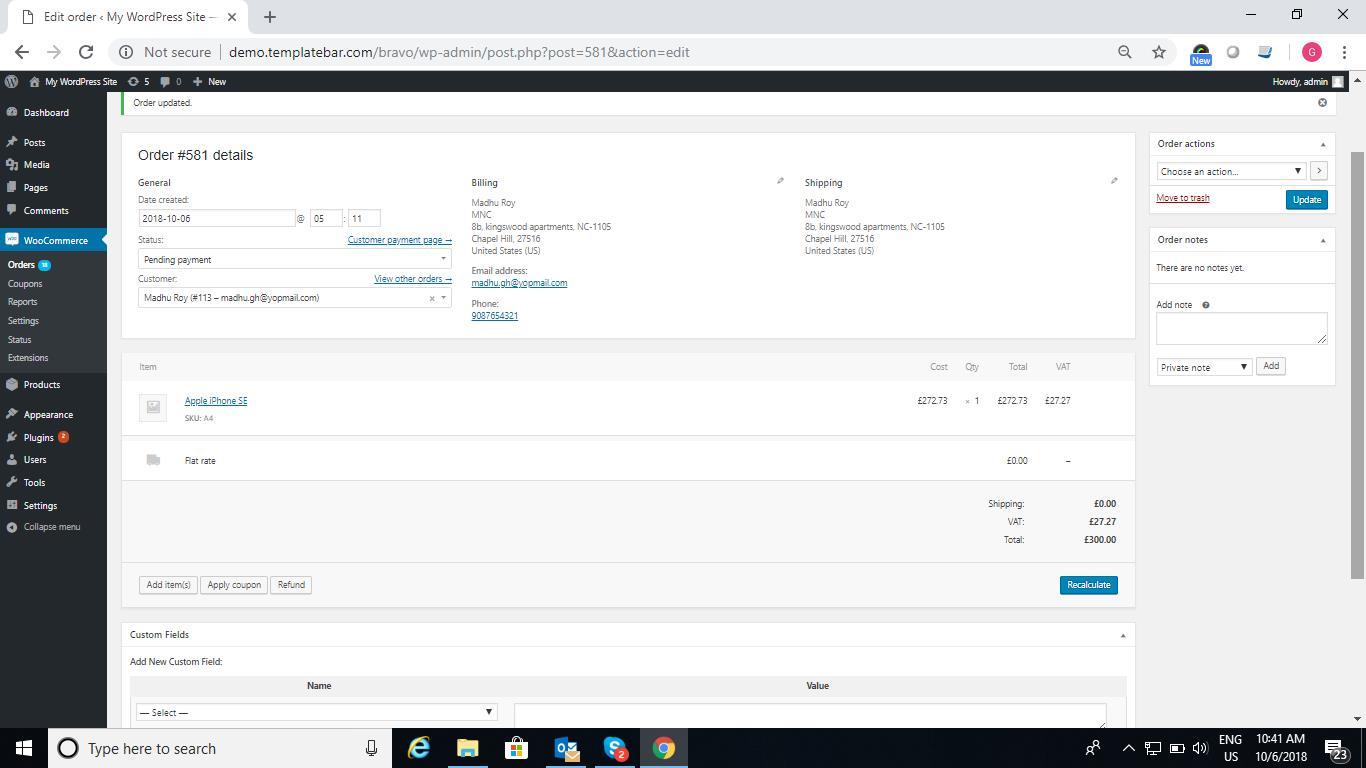Open My WordPress Site home link

pos(73,81)
